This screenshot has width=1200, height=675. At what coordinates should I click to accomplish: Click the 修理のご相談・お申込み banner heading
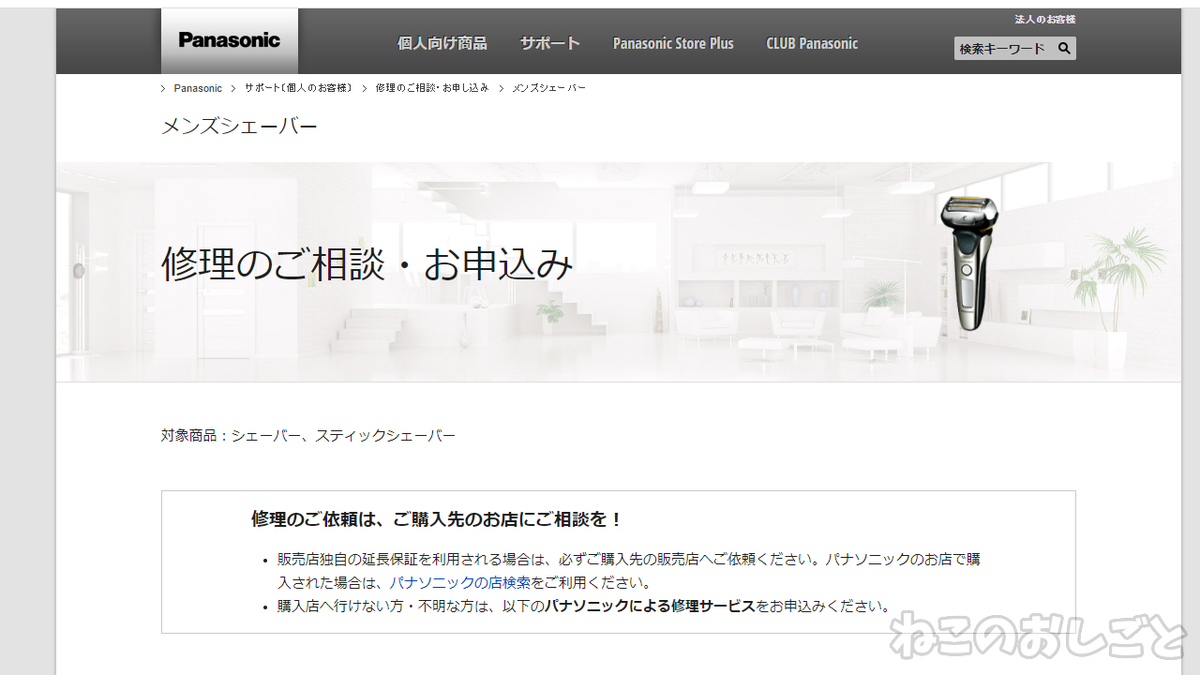point(367,264)
